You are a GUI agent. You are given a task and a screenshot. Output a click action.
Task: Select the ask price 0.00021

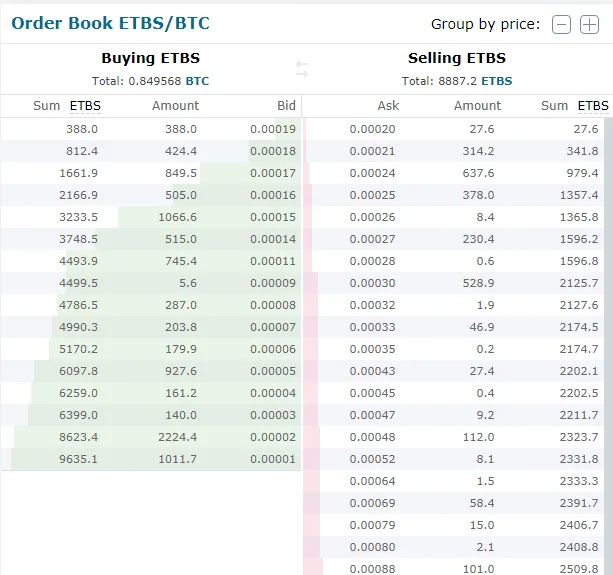click(372, 151)
